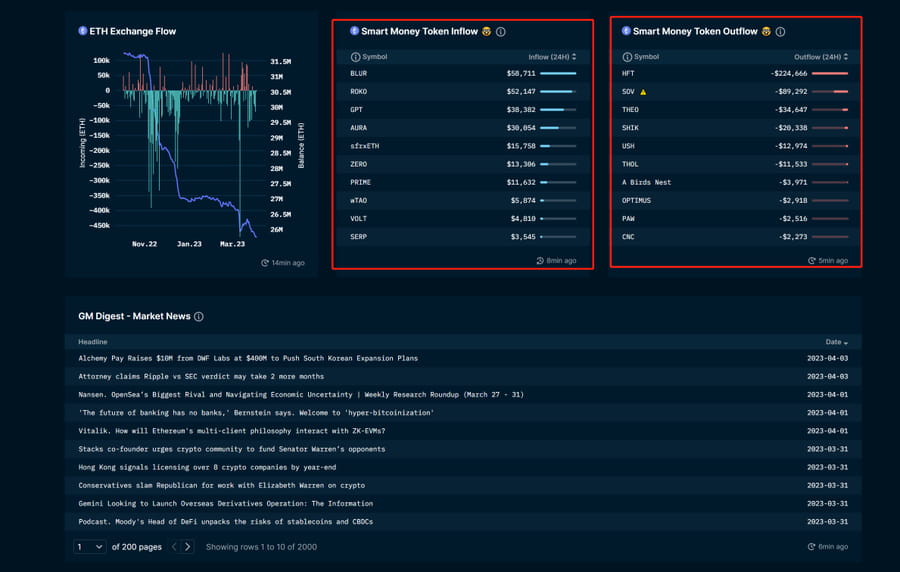Select SERP in the inflow table
900x572 pixels.
pyautogui.click(x=358, y=237)
